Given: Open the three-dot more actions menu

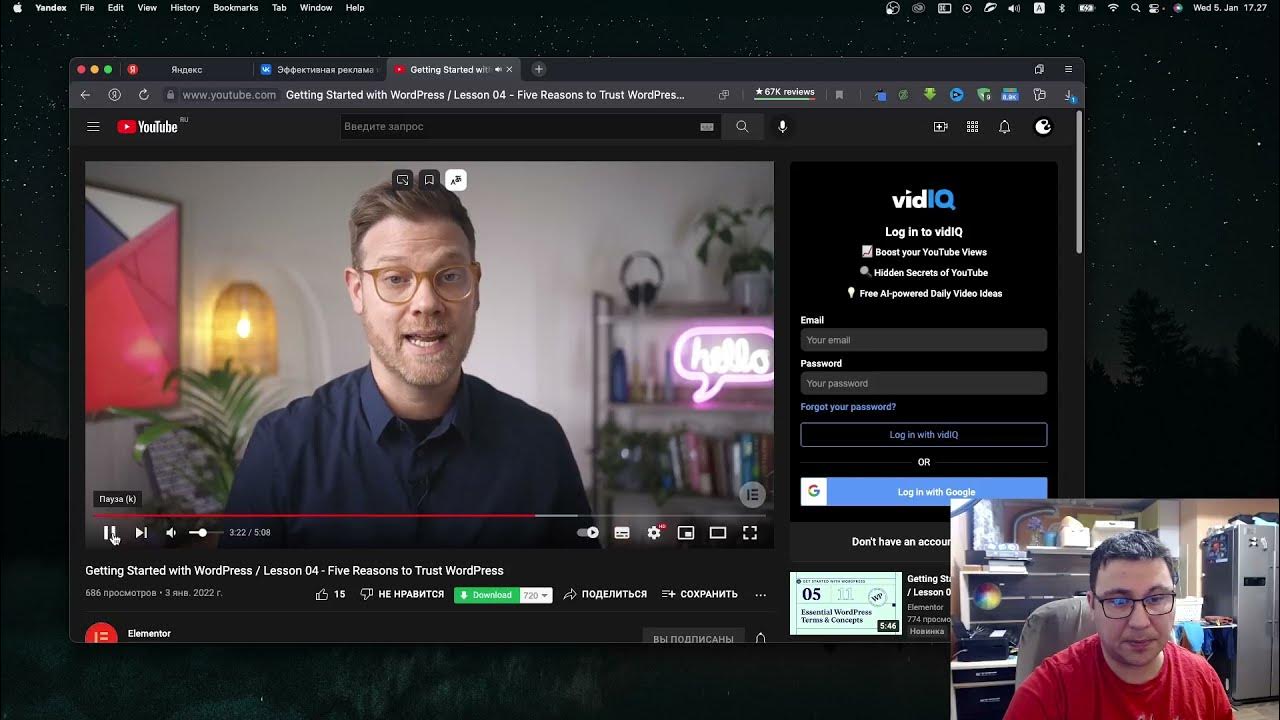Looking at the screenshot, I should pyautogui.click(x=760, y=594).
